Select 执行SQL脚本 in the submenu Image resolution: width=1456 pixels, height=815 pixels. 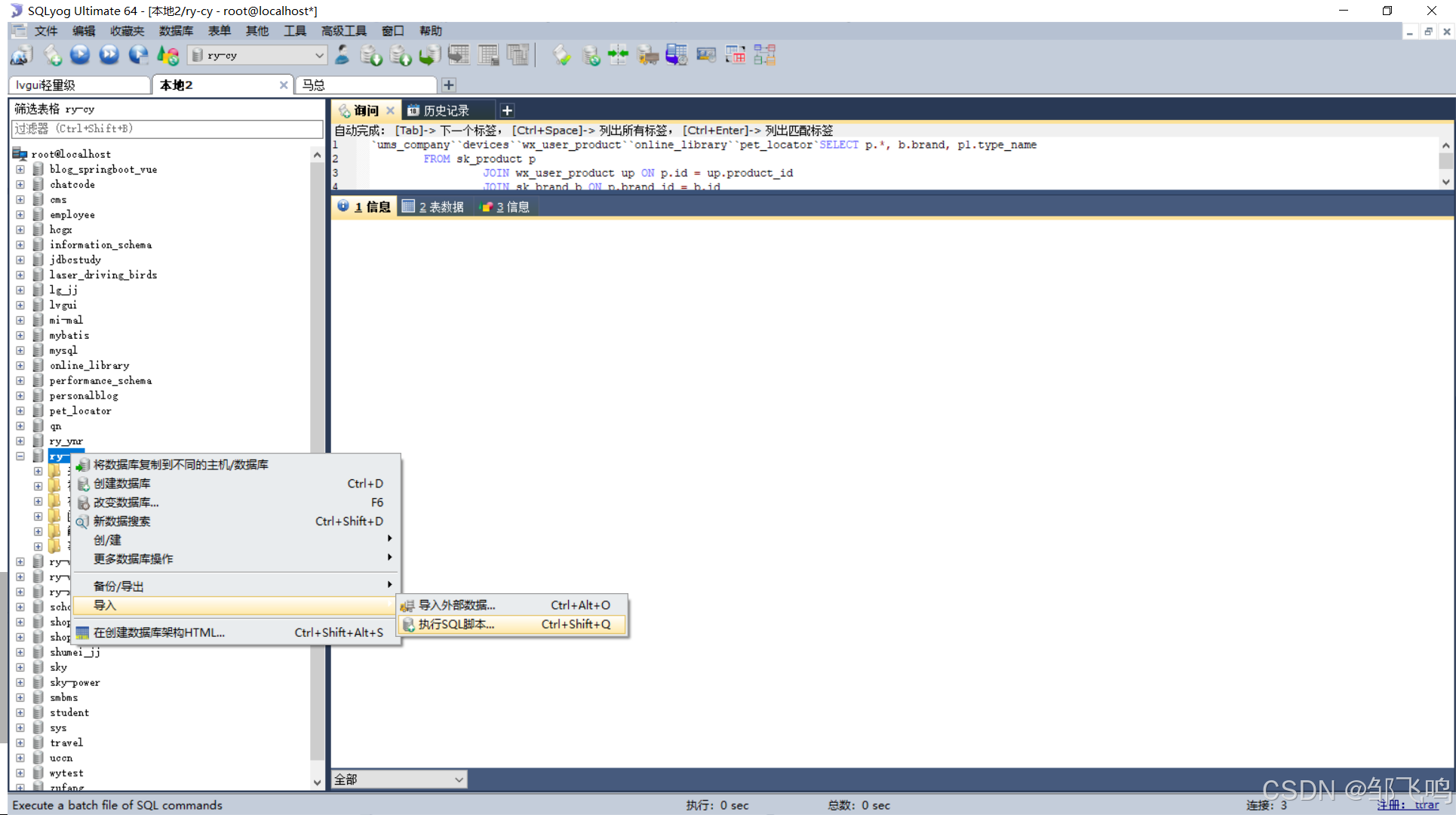(x=513, y=624)
